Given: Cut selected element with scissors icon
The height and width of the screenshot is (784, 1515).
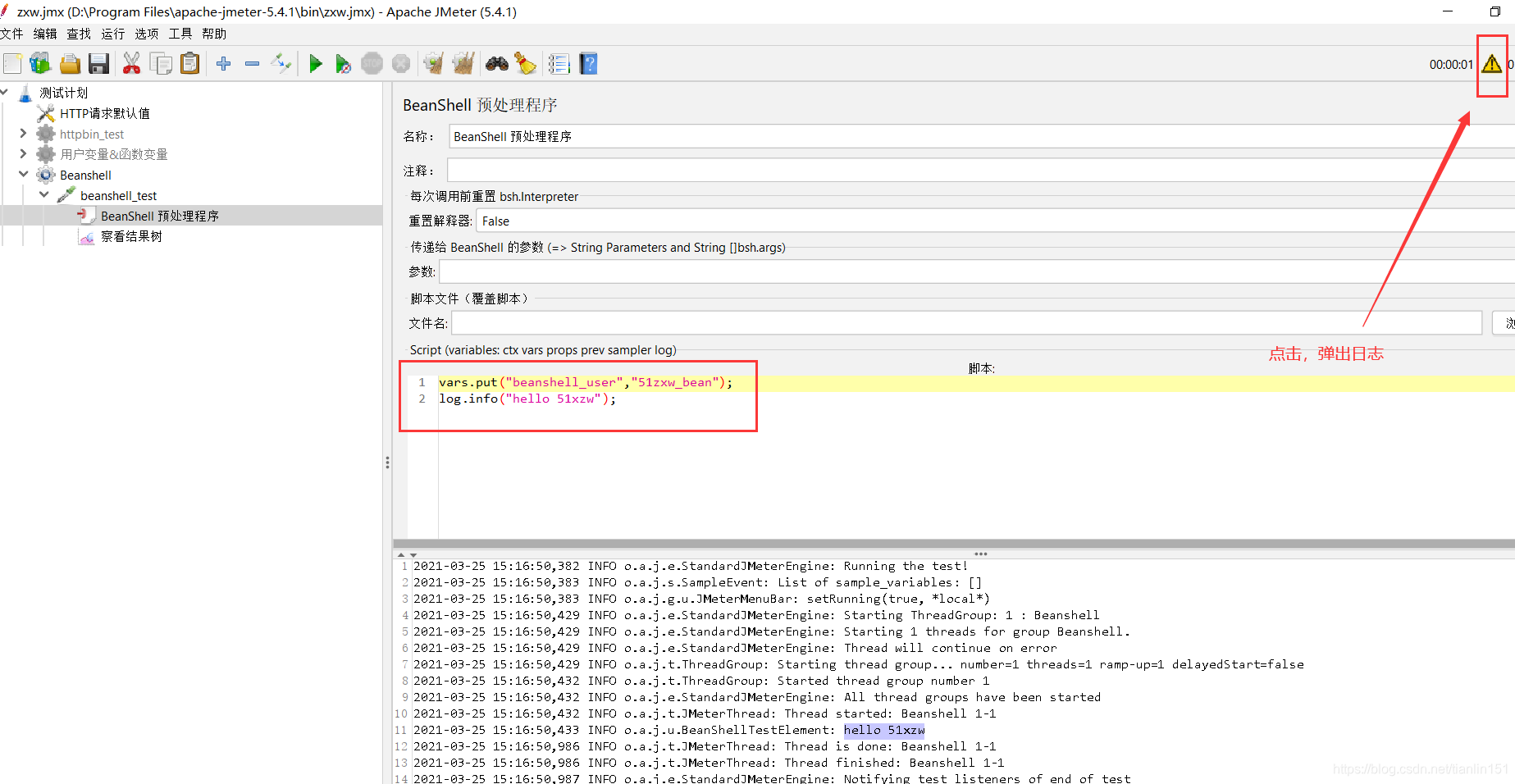Looking at the screenshot, I should 131,63.
